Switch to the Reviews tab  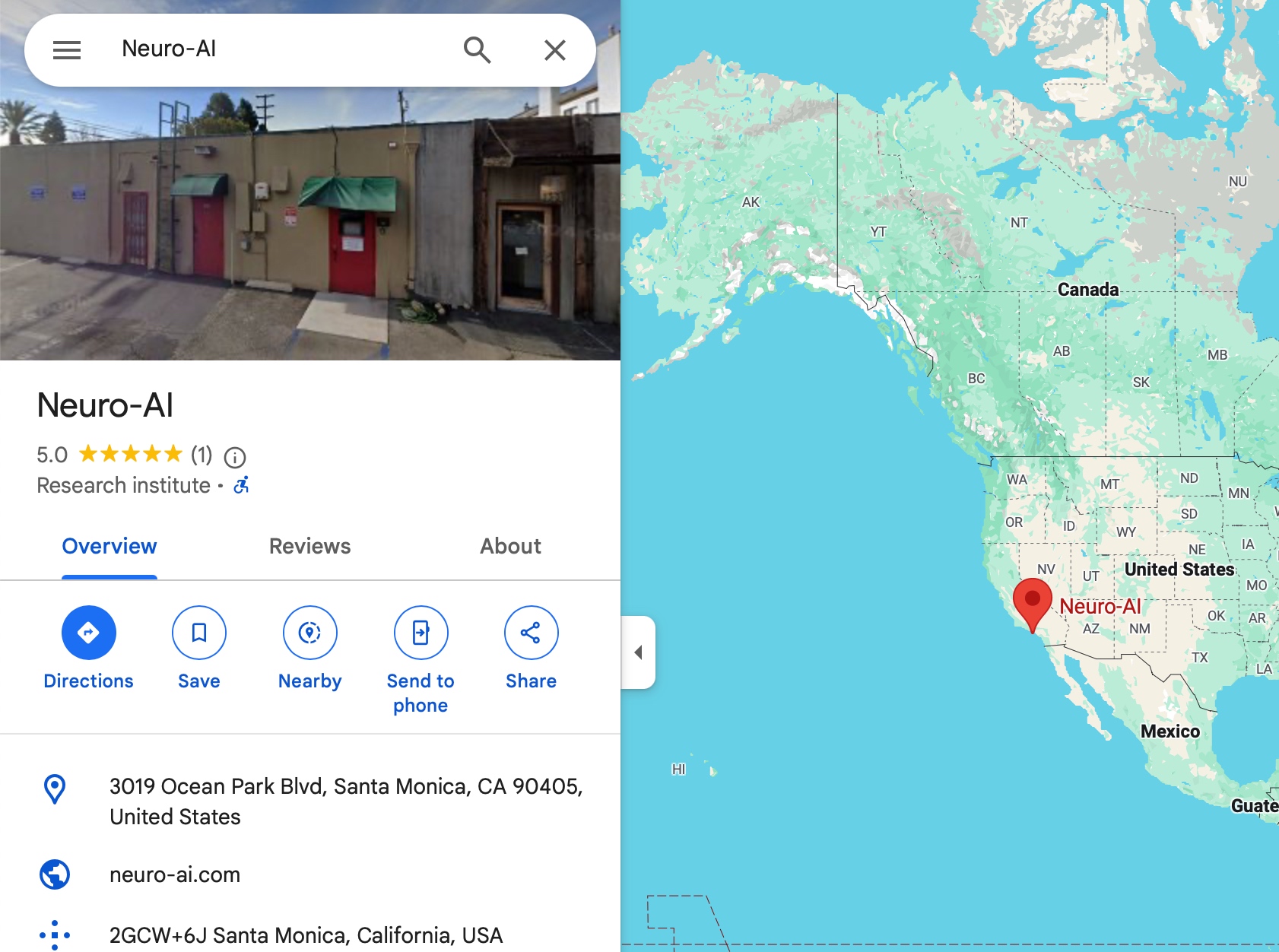click(x=310, y=547)
